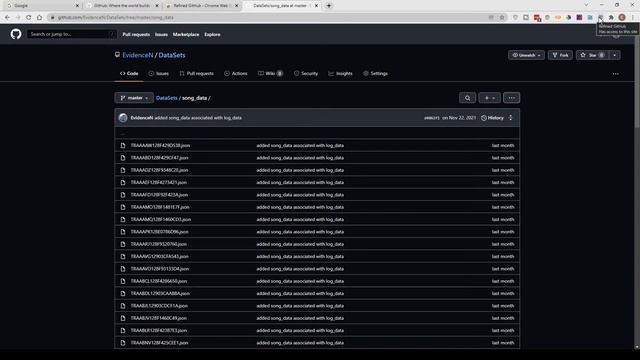
Task: Click the browser Back arrow
Action: [x=7, y=18]
